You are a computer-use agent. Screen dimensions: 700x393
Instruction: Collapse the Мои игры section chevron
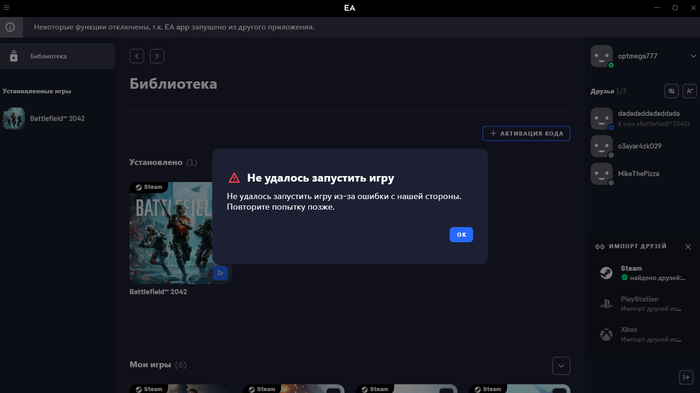[x=561, y=366]
